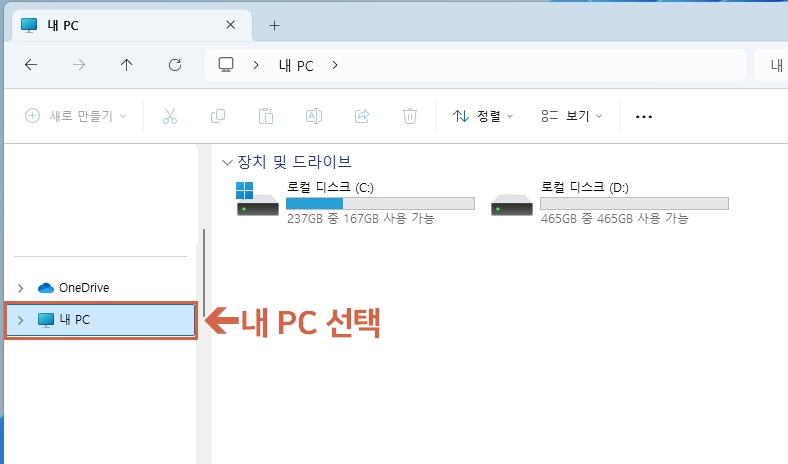Image resolution: width=788 pixels, height=464 pixels.
Task: Click the monitor icon in the address bar
Action: 226,65
